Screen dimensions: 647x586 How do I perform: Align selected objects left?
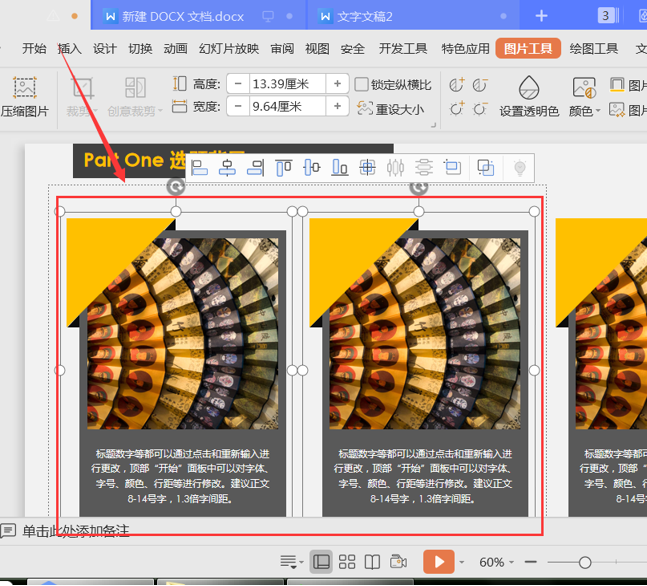click(x=199, y=168)
